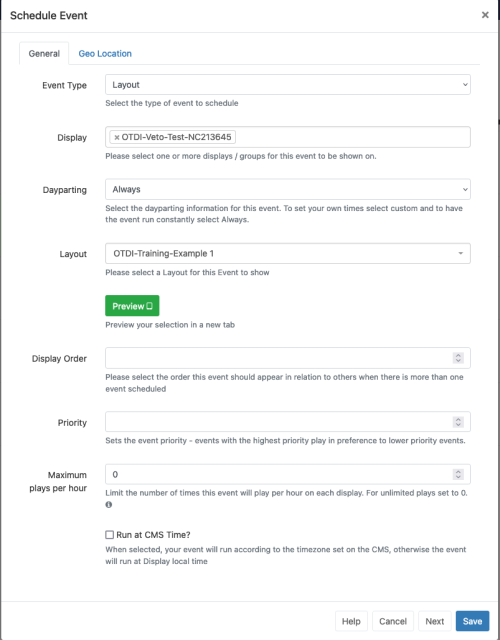Open the Event Type dropdown
Image resolution: width=500 pixels, height=640 pixels.
pyautogui.click(x=288, y=84)
